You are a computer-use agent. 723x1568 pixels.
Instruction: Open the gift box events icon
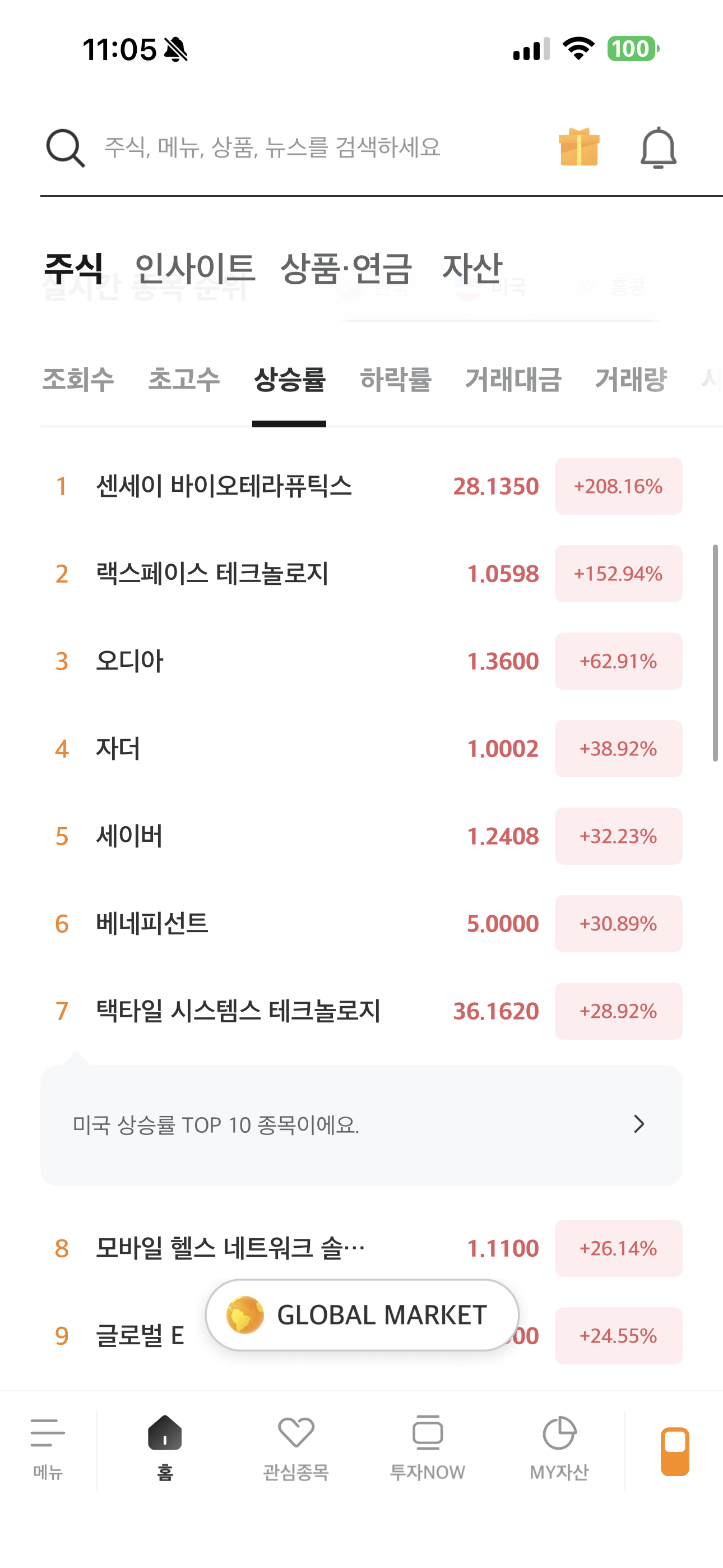(x=579, y=147)
